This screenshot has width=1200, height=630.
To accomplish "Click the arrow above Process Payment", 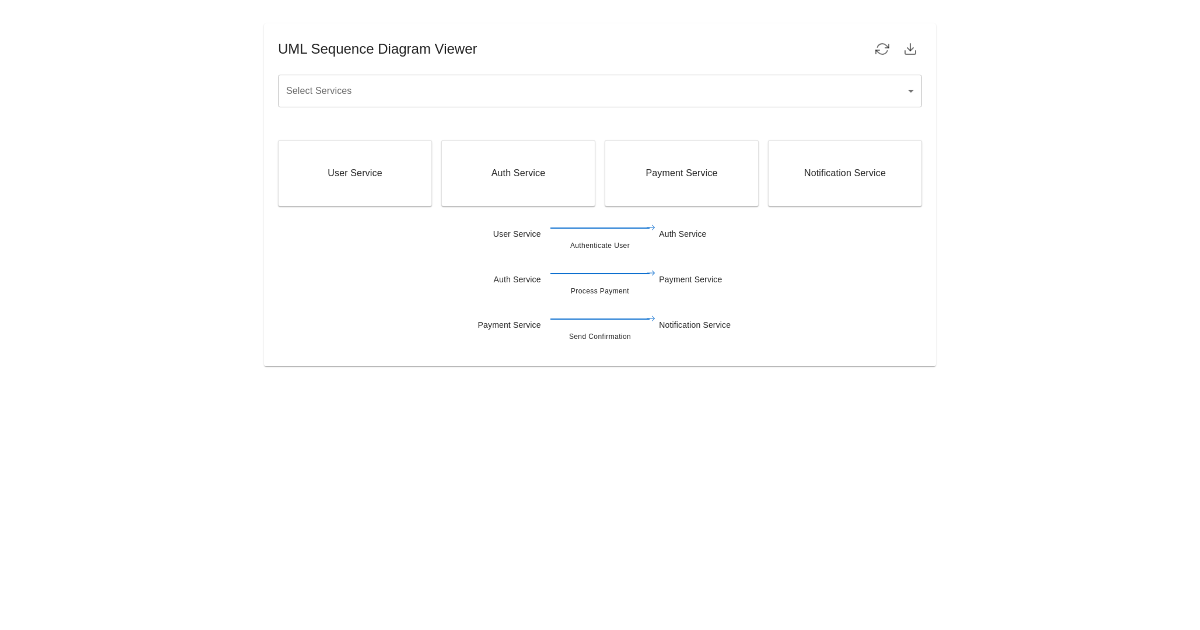I will [x=602, y=273].
